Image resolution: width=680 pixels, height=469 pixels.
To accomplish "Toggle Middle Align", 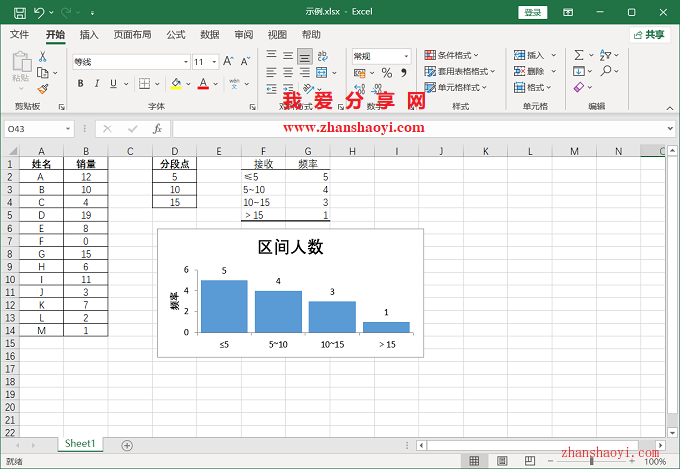I will pos(288,56).
